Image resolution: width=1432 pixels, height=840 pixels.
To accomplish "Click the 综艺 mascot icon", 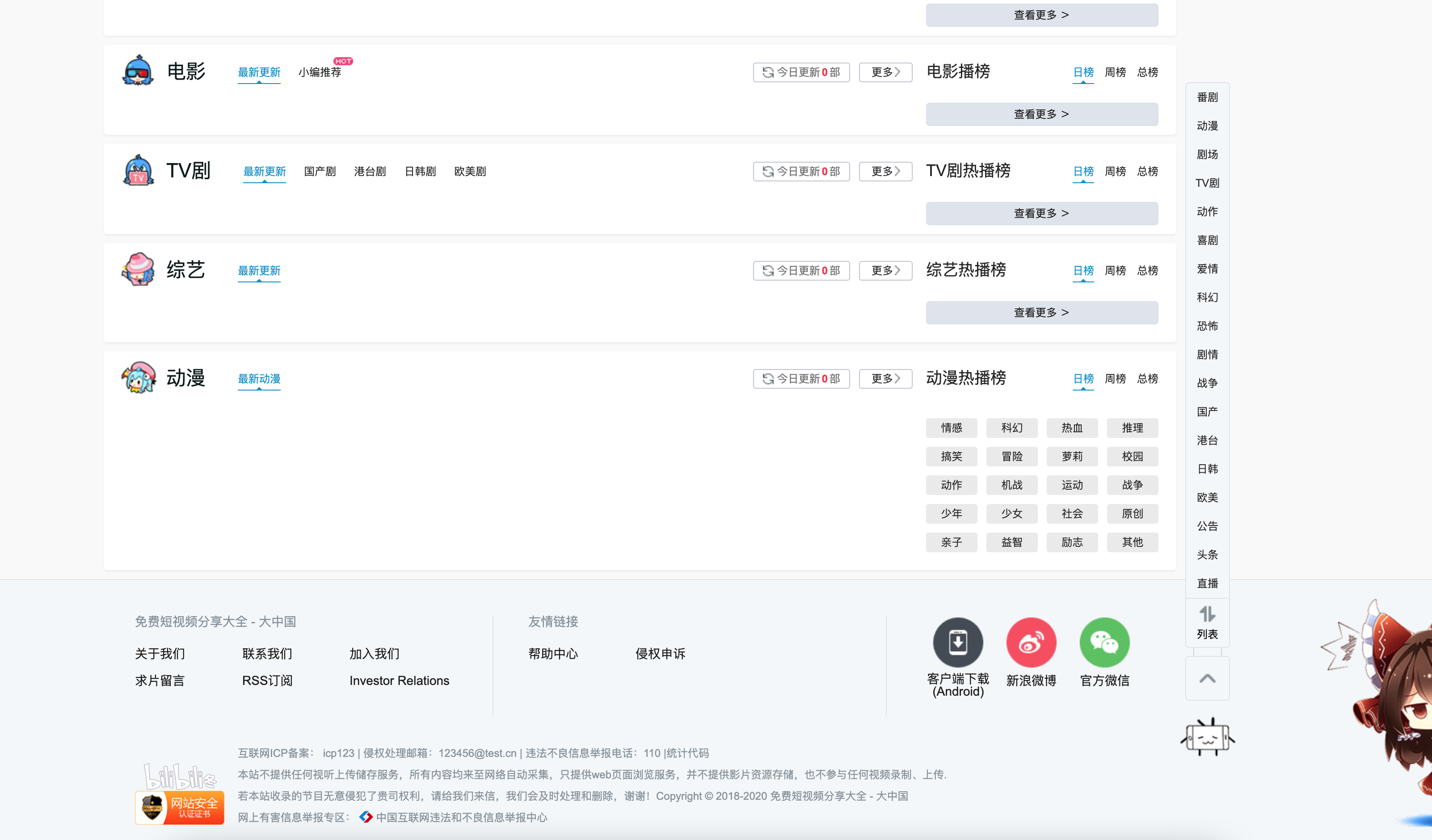I will click(138, 269).
